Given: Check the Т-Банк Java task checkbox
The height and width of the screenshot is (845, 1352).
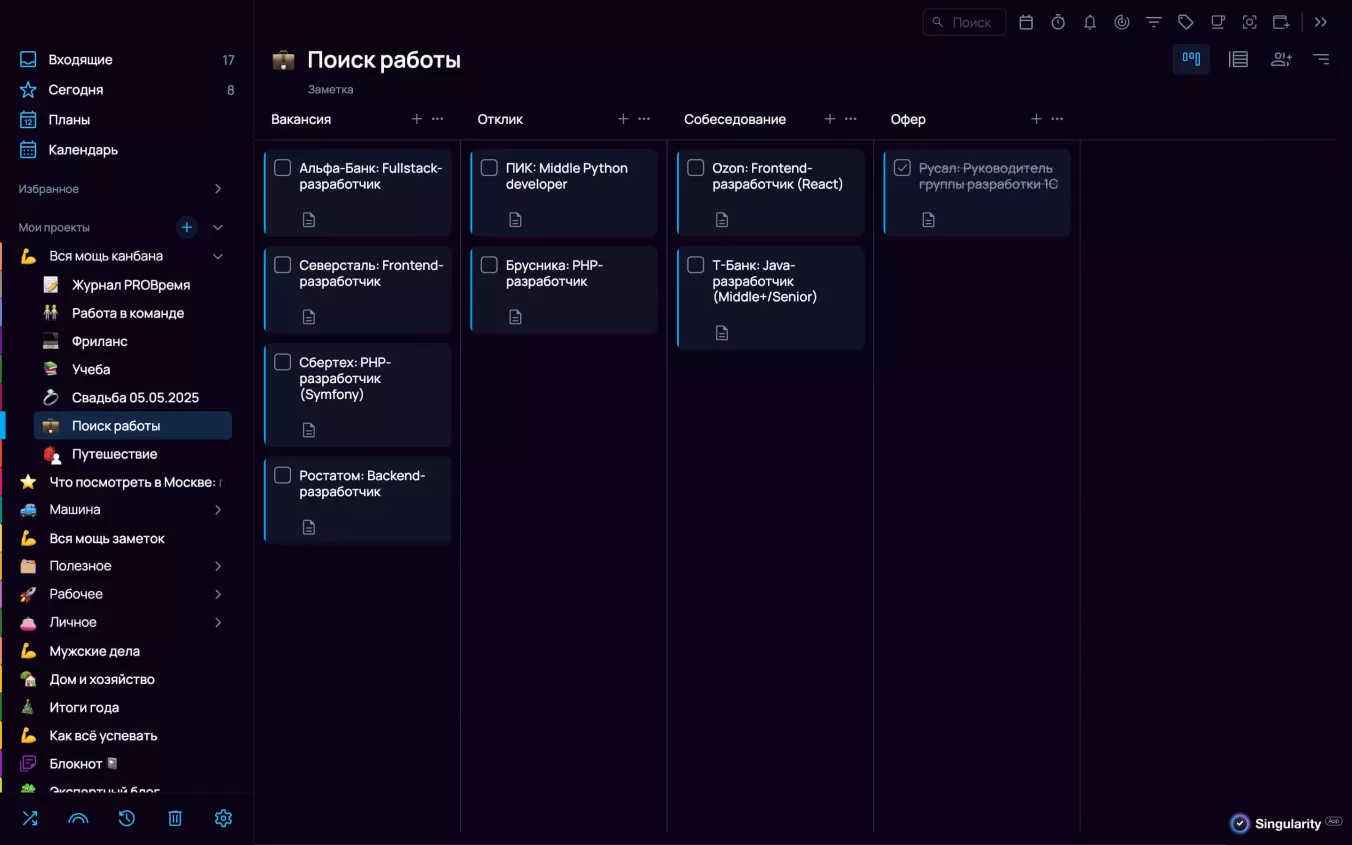Looking at the screenshot, I should [696, 265].
